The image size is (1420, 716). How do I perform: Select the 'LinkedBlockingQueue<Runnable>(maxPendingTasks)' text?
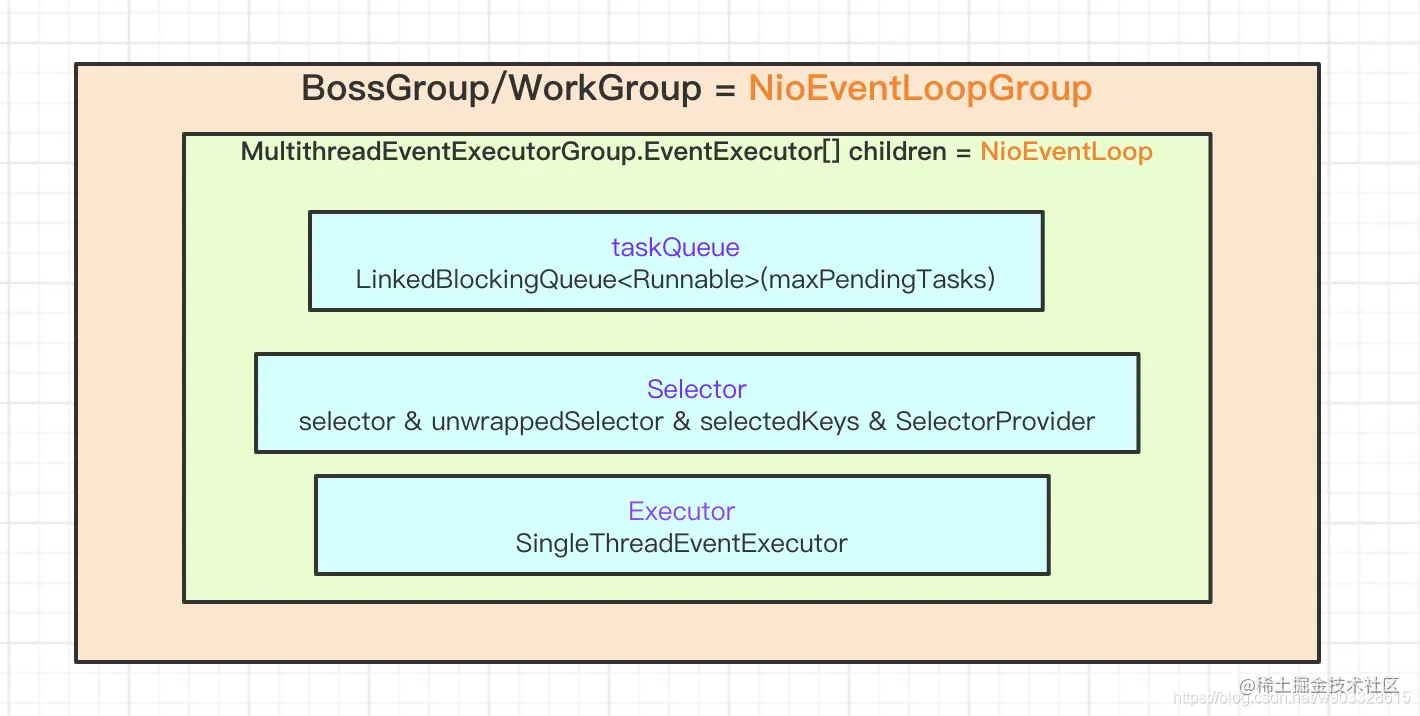tap(676, 279)
